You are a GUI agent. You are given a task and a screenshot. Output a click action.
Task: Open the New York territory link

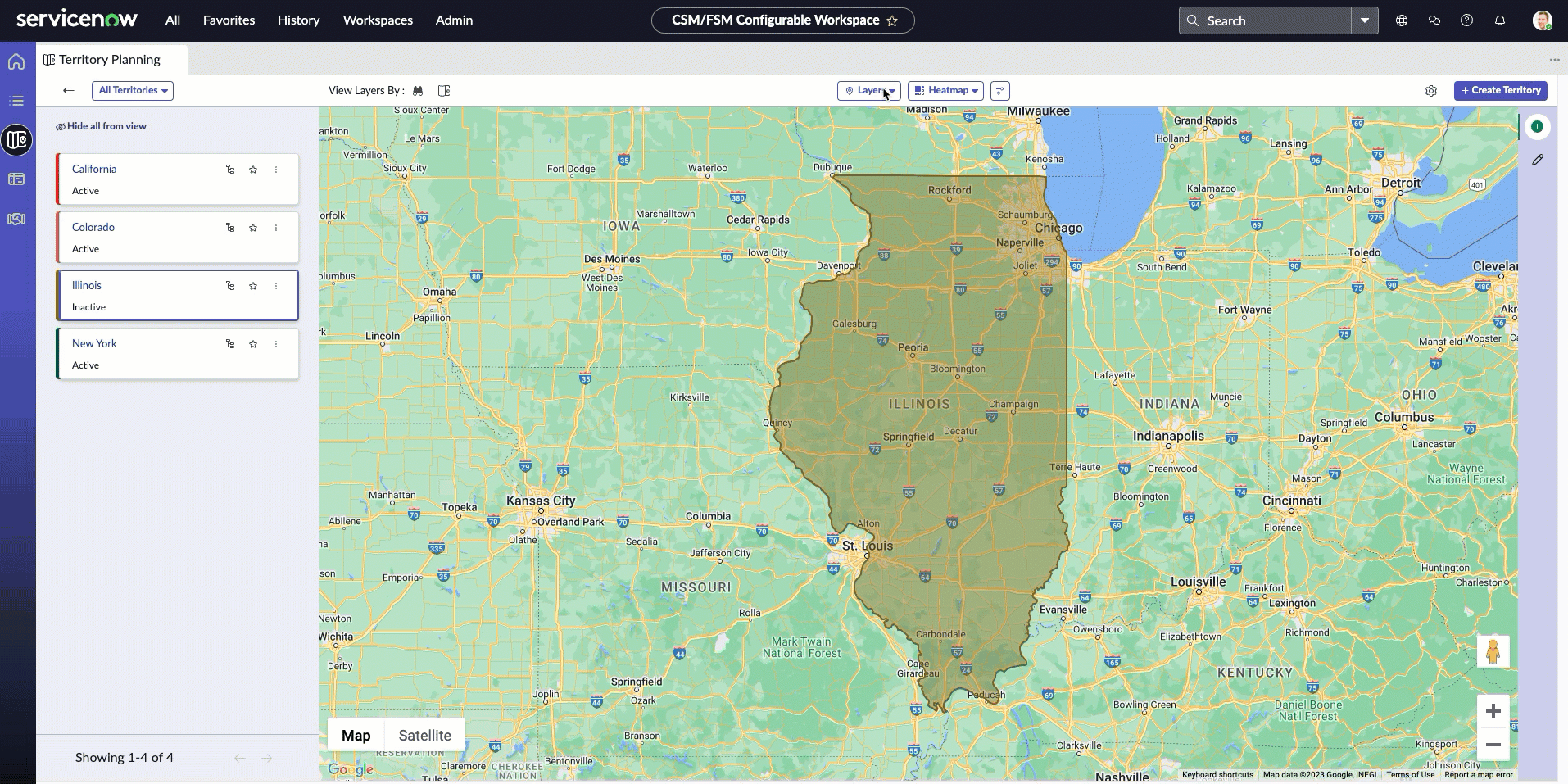[x=94, y=344]
